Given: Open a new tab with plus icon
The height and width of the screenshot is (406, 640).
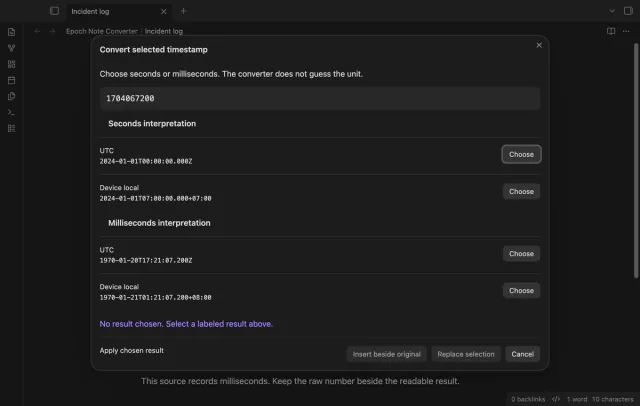Looking at the screenshot, I should click(183, 11).
